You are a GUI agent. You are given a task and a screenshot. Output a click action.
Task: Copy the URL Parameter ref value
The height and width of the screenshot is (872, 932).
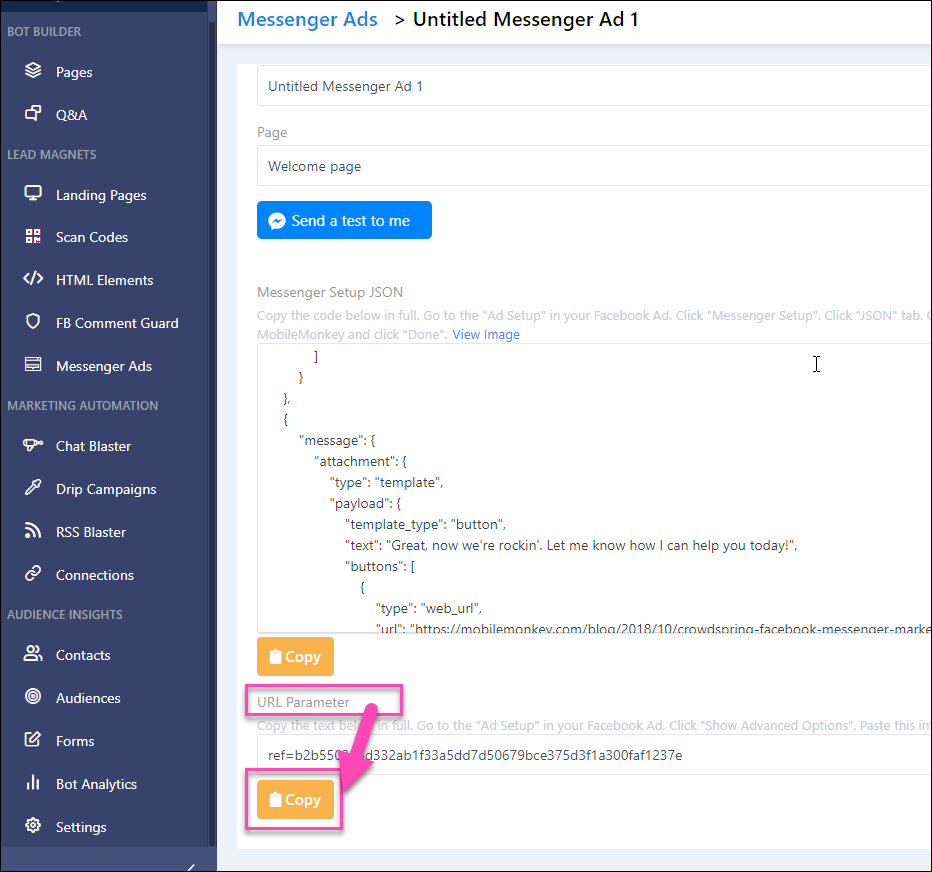coord(295,799)
